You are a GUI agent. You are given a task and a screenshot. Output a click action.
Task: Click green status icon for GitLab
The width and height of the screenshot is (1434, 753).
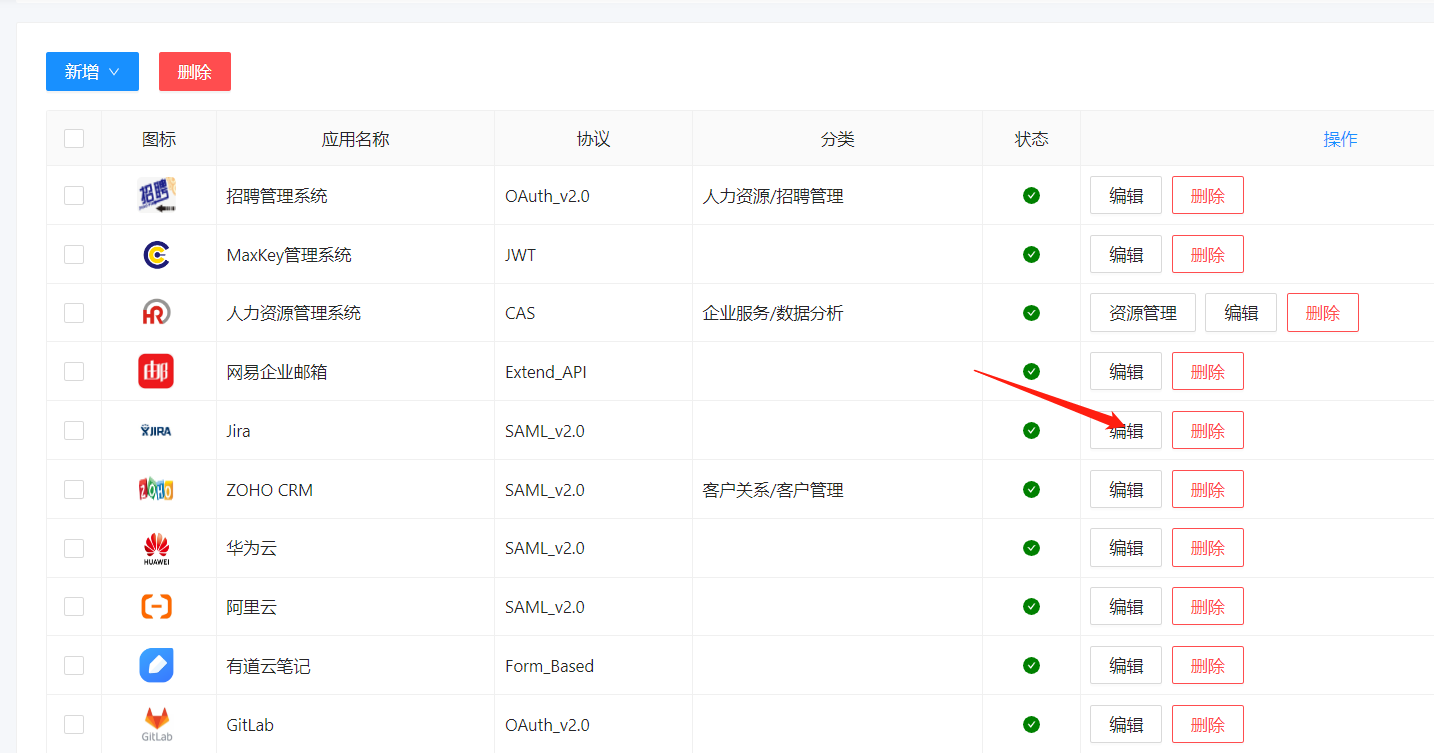[x=1031, y=724]
